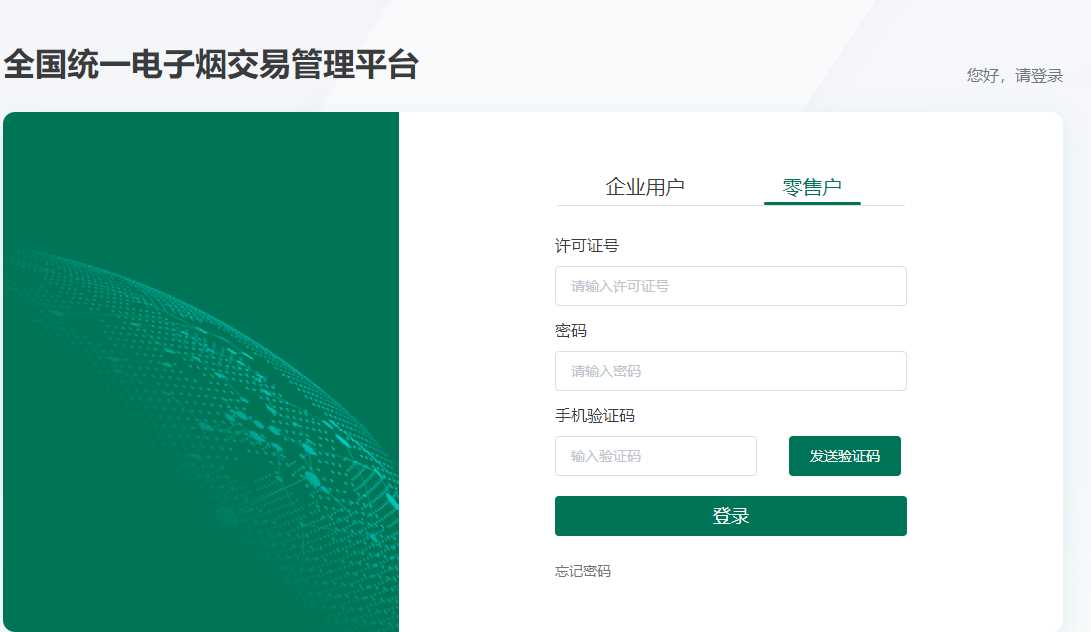Image resolution: width=1091 pixels, height=632 pixels.
Task: Open the 忘记密码 link
Action: pos(583,571)
